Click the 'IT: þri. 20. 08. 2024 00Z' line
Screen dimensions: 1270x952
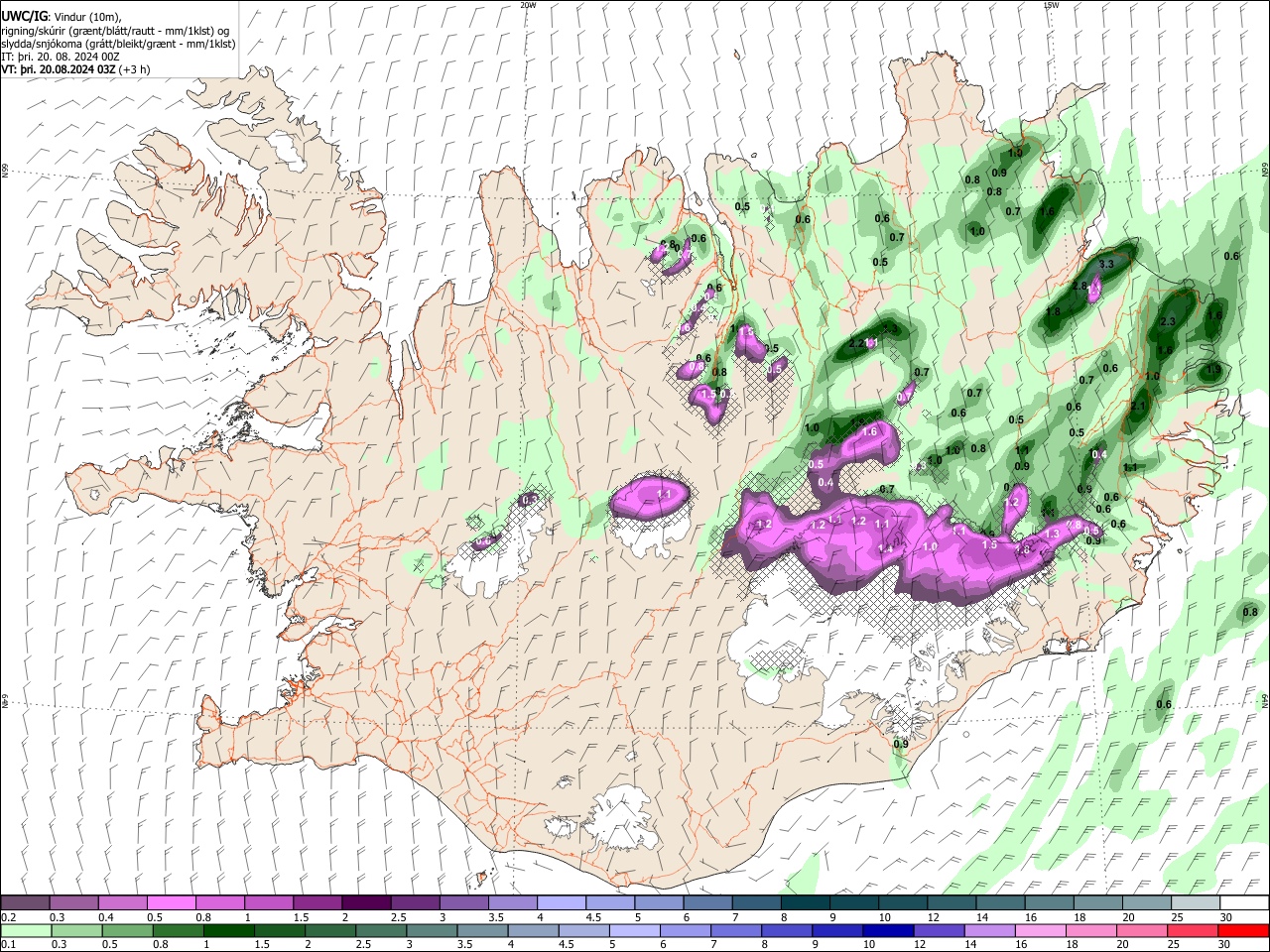tap(62, 57)
